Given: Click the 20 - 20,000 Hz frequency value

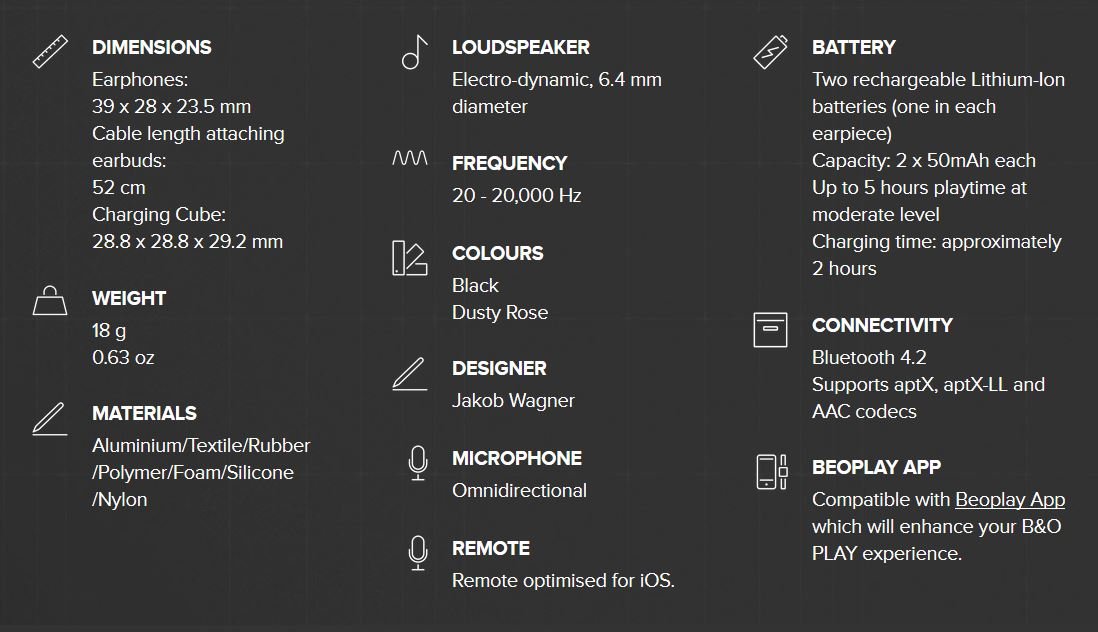Looking at the screenshot, I should pyautogui.click(x=516, y=195).
